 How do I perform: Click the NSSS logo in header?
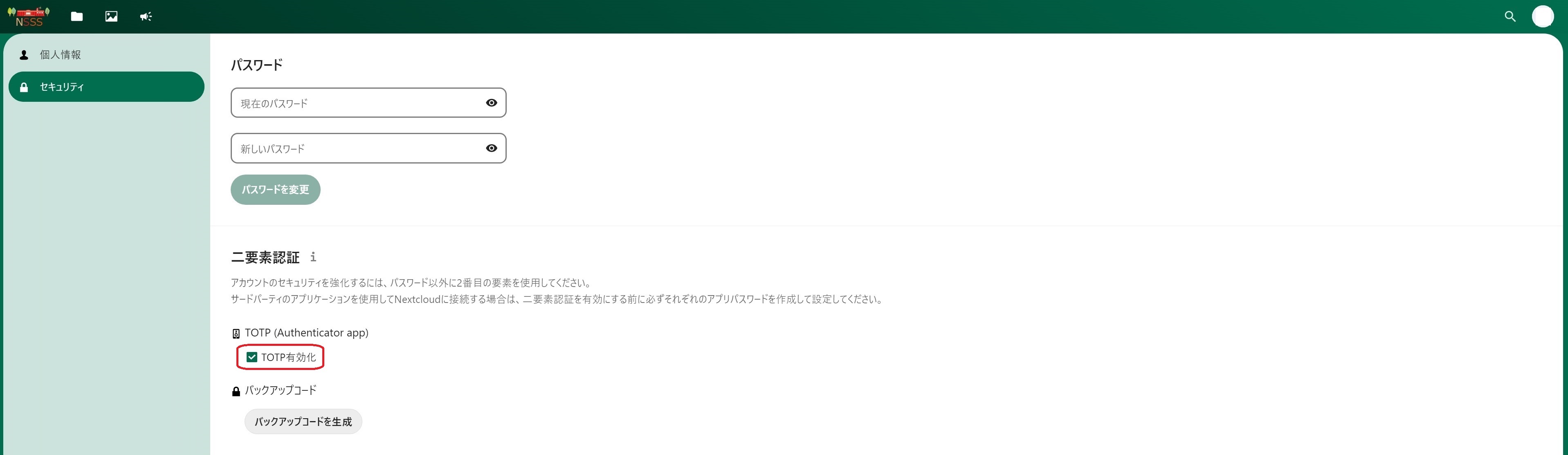tap(29, 16)
